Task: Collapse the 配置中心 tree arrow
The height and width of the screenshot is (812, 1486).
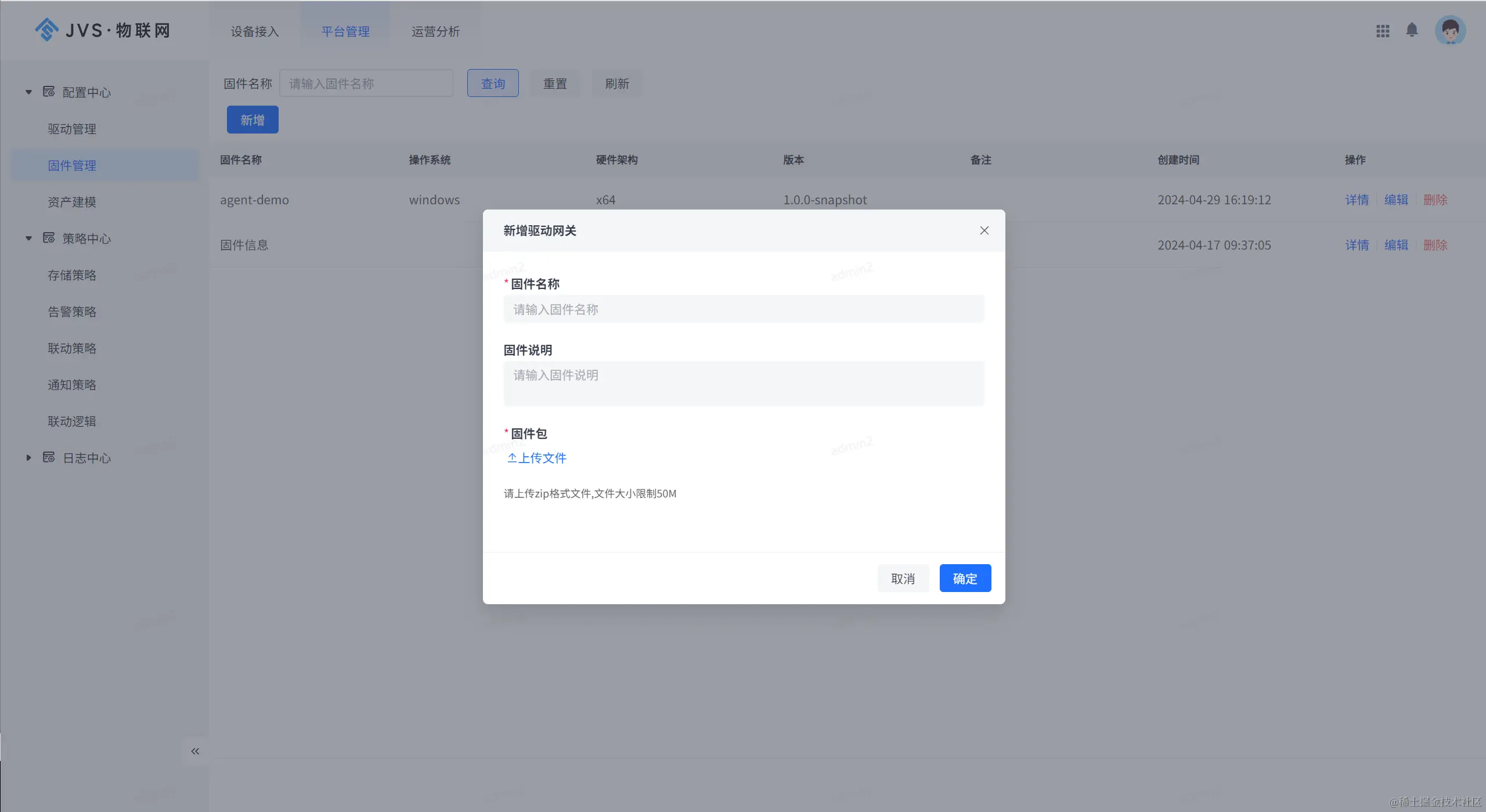Action: [x=28, y=92]
